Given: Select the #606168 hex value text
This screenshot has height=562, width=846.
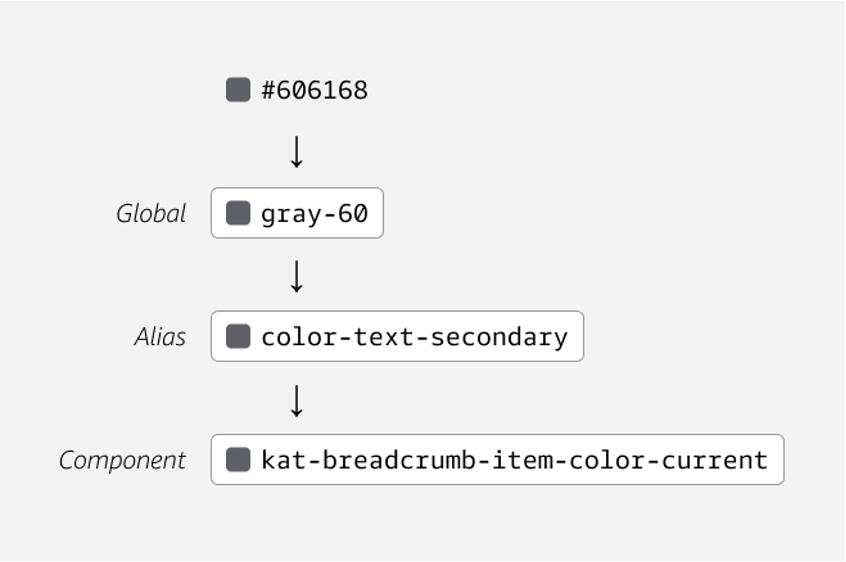Looking at the screenshot, I should point(315,90).
